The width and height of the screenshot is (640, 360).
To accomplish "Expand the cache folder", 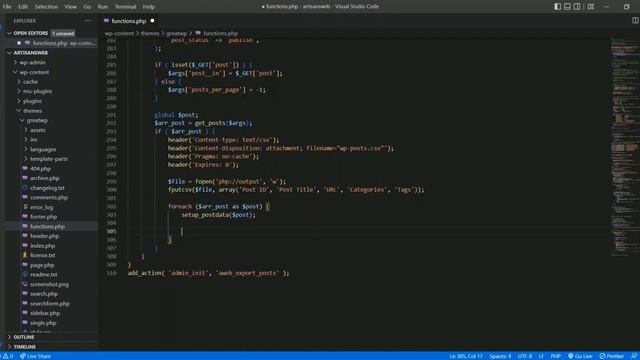I will [x=30, y=82].
